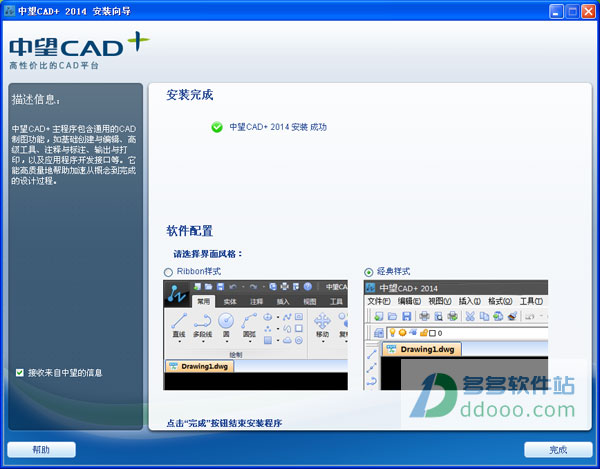Click the 描述信息 heading in the left panel
This screenshot has height=469, width=600.
[x=36, y=99]
